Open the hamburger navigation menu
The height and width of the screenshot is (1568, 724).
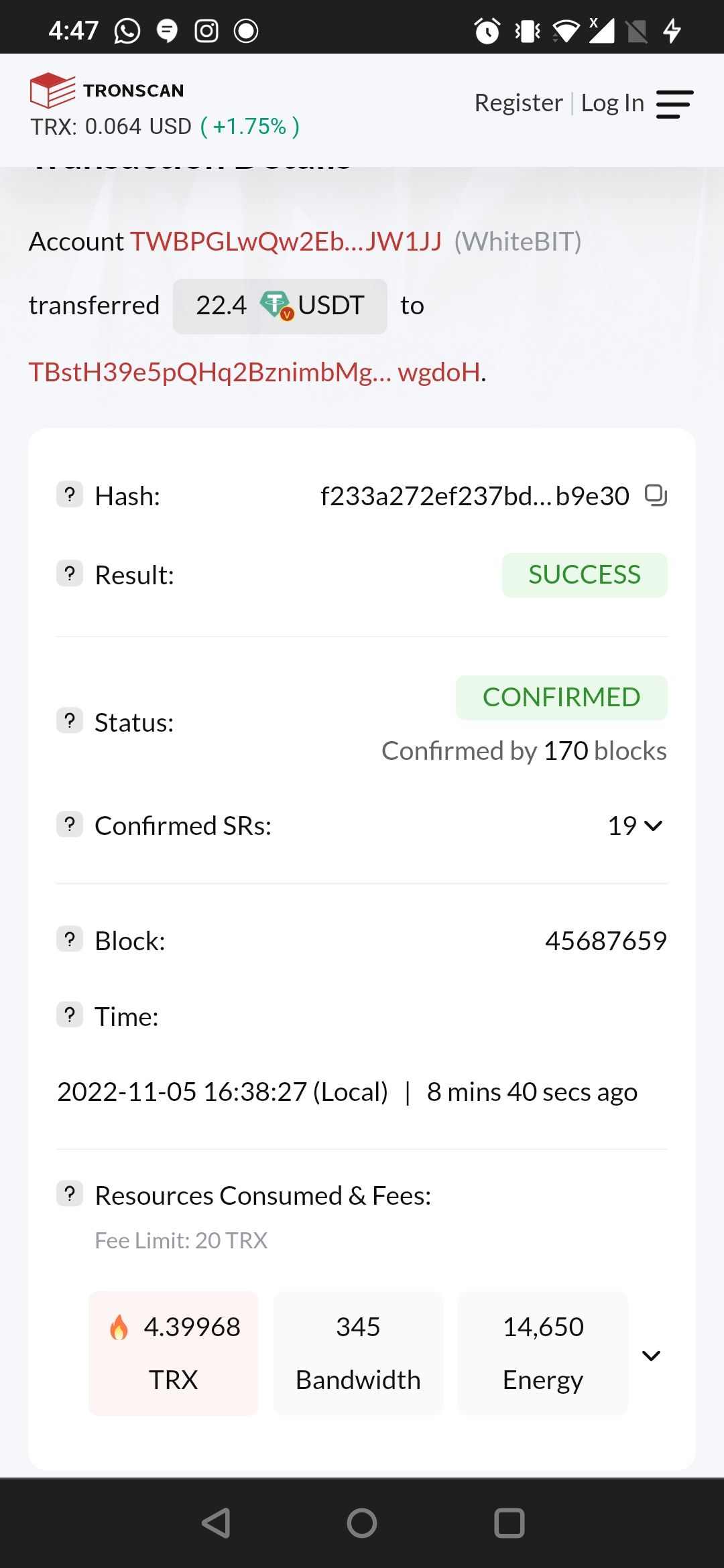[x=674, y=105]
